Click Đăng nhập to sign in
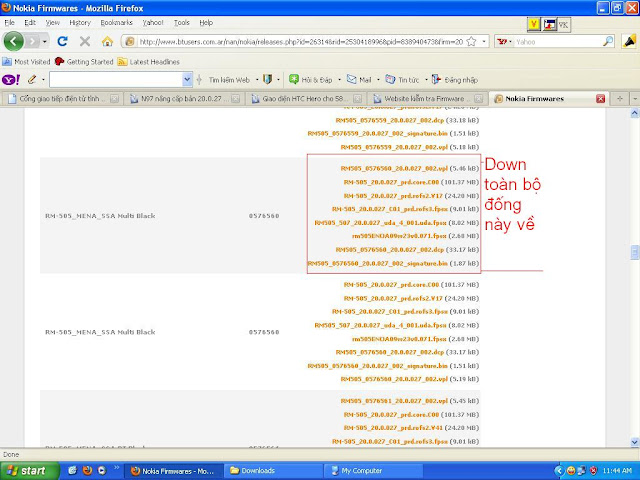Image resolution: width=640 pixels, height=480 pixels. click(x=455, y=80)
